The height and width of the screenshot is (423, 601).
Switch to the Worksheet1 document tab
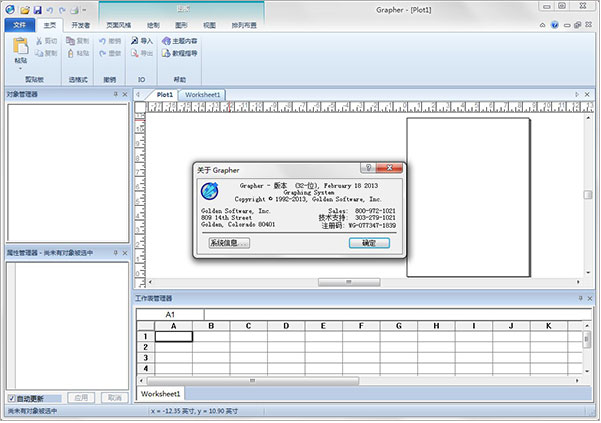[x=202, y=95]
